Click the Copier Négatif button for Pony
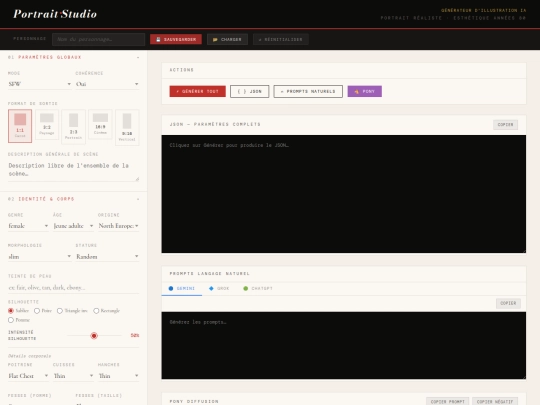The height and width of the screenshot is (405, 540). point(495,402)
